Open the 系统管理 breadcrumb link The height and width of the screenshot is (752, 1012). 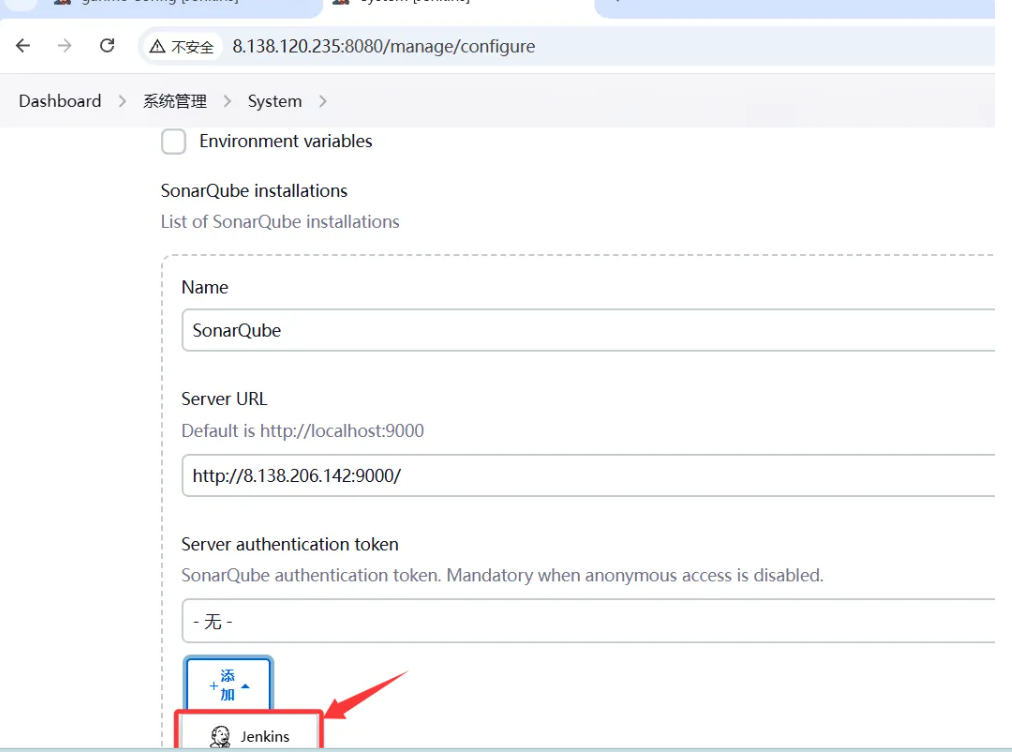tap(175, 101)
